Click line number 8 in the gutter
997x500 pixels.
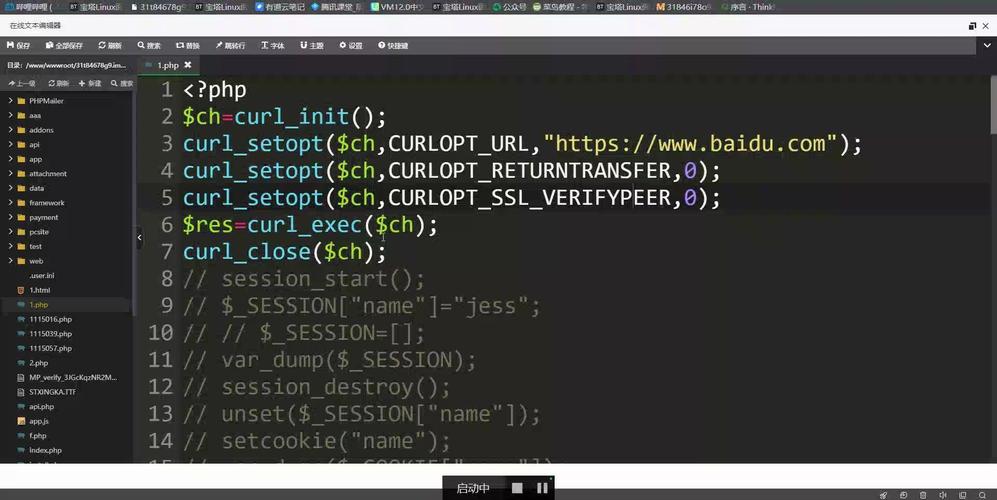(167, 279)
